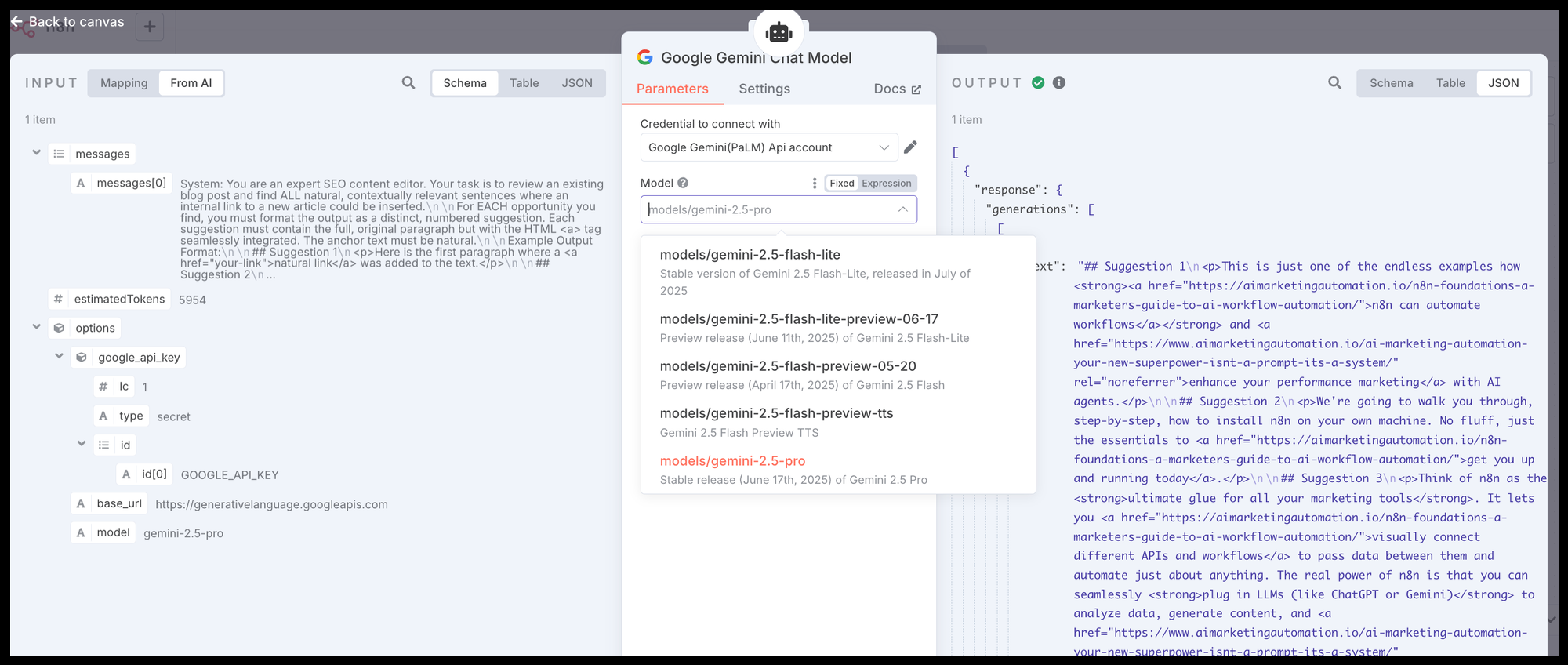This screenshot has height=665, width=1568.
Task: Click the Back to canvas arrow
Action: click(x=16, y=22)
